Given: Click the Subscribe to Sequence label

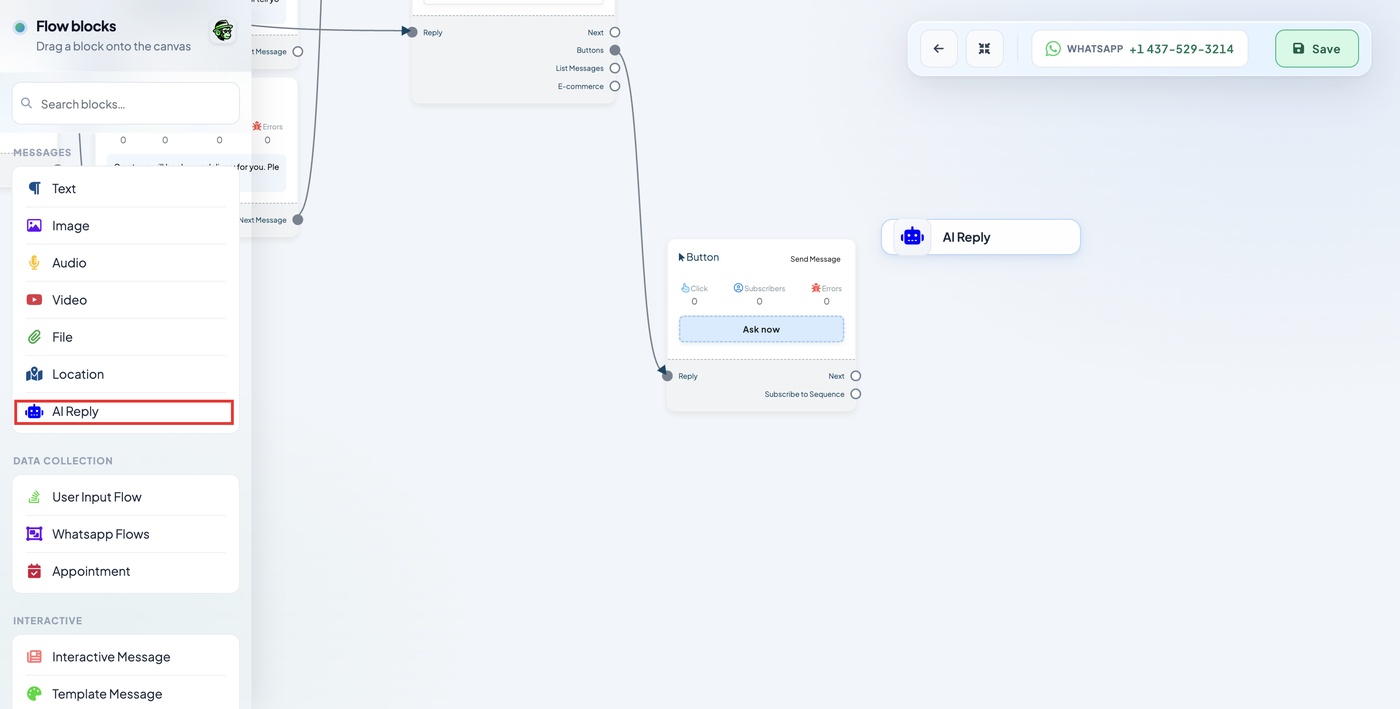Looking at the screenshot, I should 805,394.
